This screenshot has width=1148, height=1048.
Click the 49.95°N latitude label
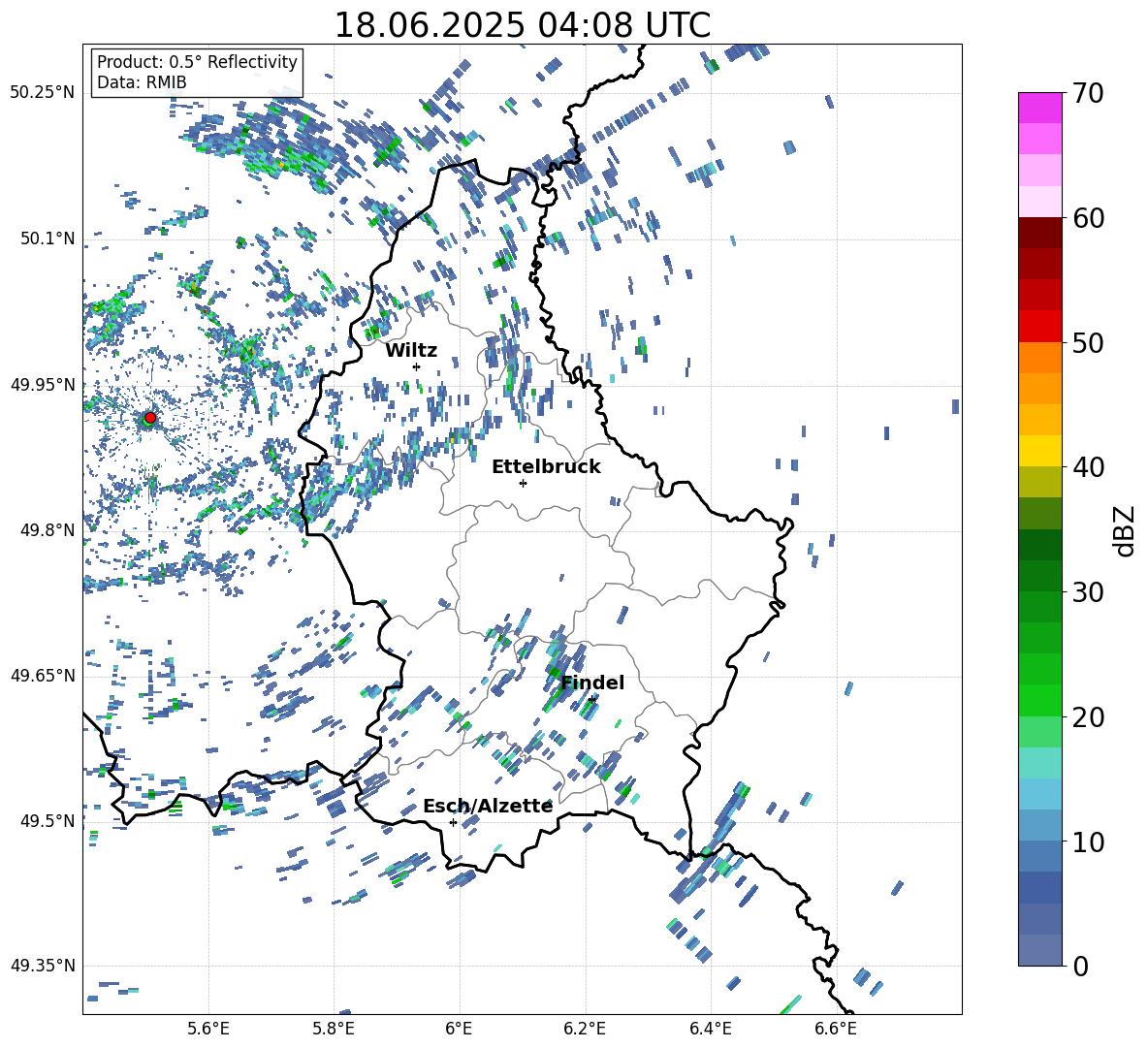pyautogui.click(x=43, y=384)
